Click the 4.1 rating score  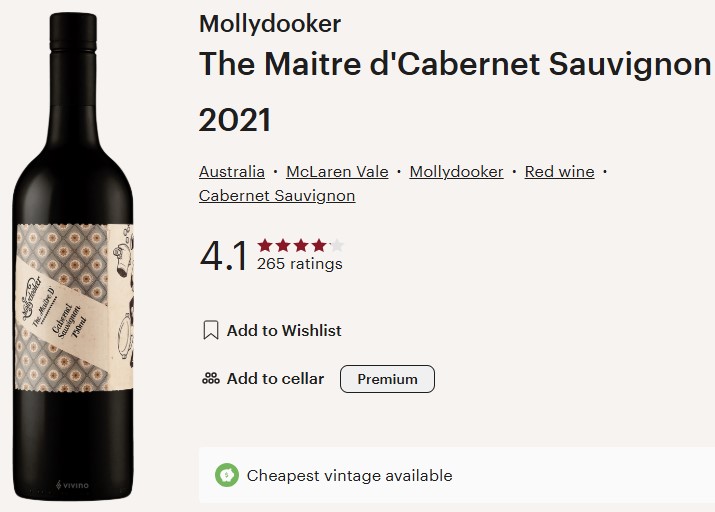(223, 256)
